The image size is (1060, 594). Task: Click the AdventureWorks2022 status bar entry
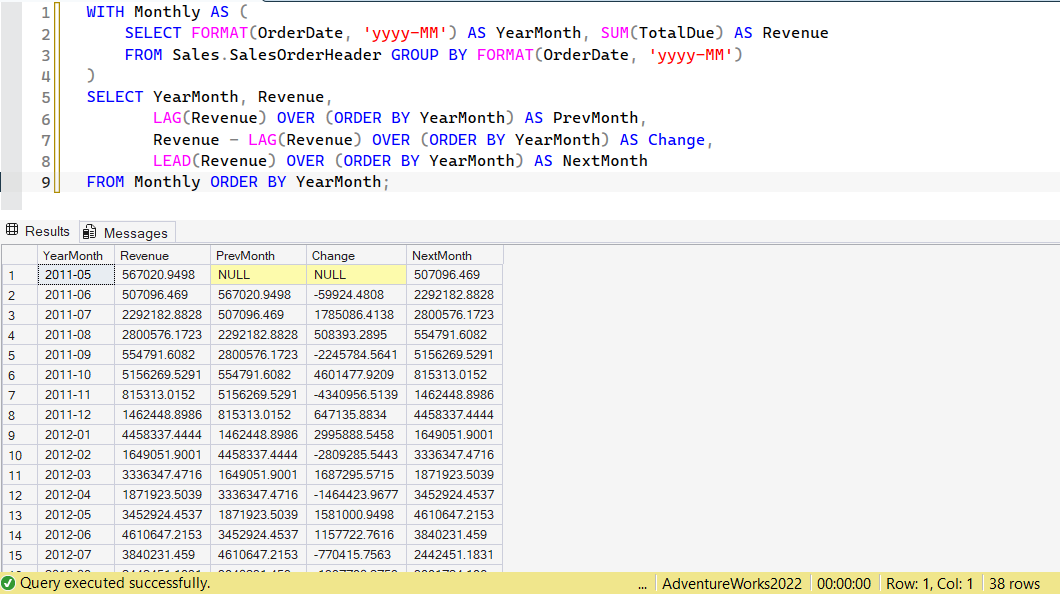click(x=731, y=583)
